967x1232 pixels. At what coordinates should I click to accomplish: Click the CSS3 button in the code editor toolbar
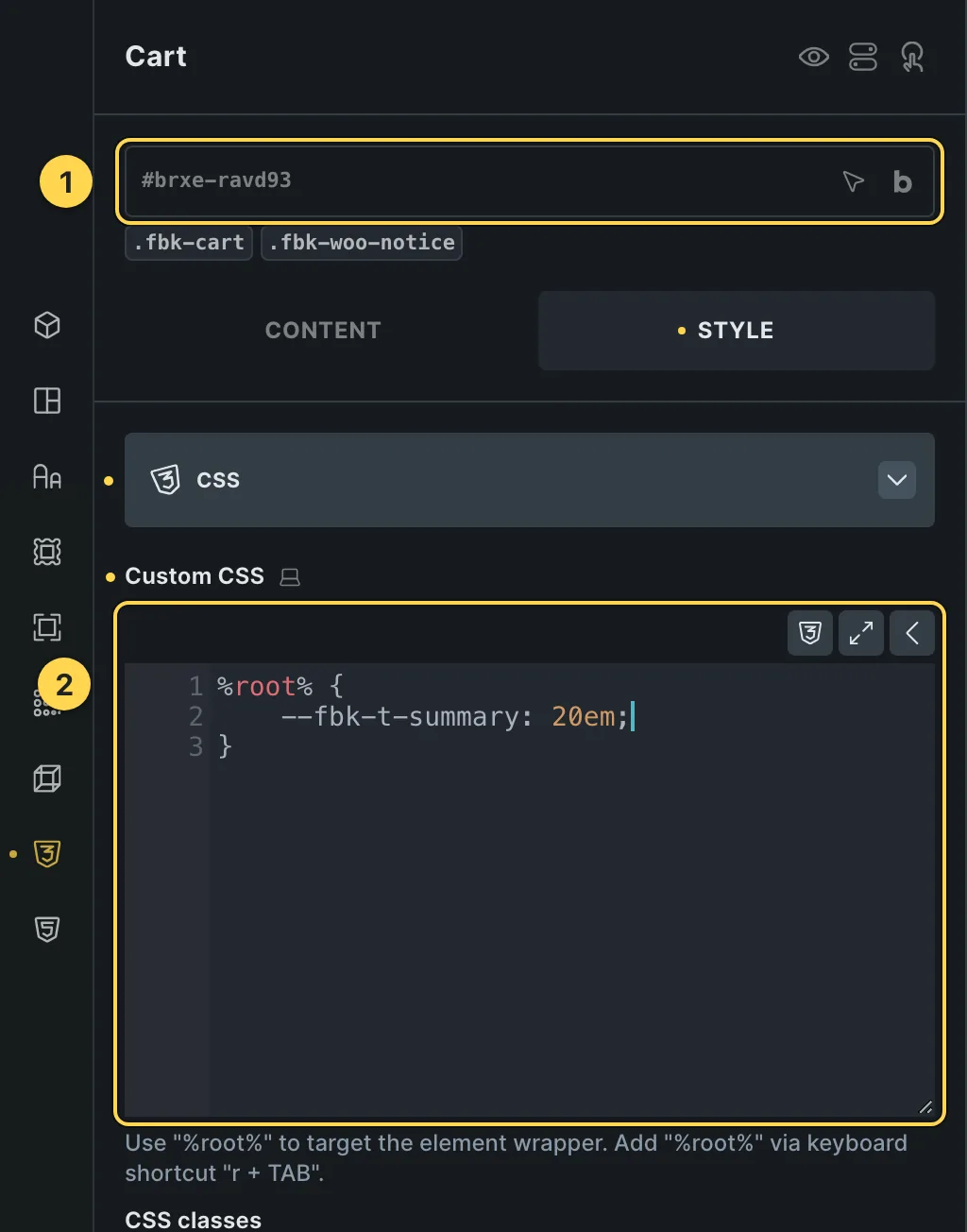tap(810, 633)
